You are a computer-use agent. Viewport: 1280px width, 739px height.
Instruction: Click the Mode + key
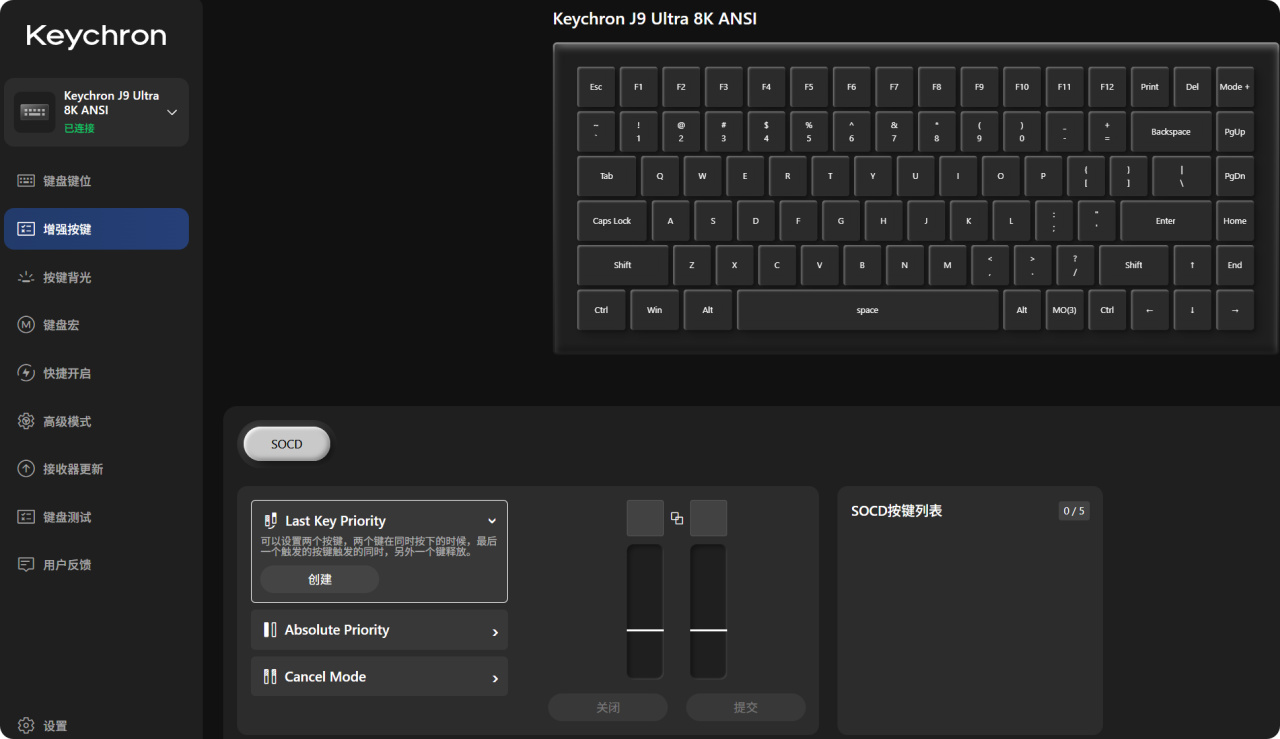click(x=1235, y=87)
